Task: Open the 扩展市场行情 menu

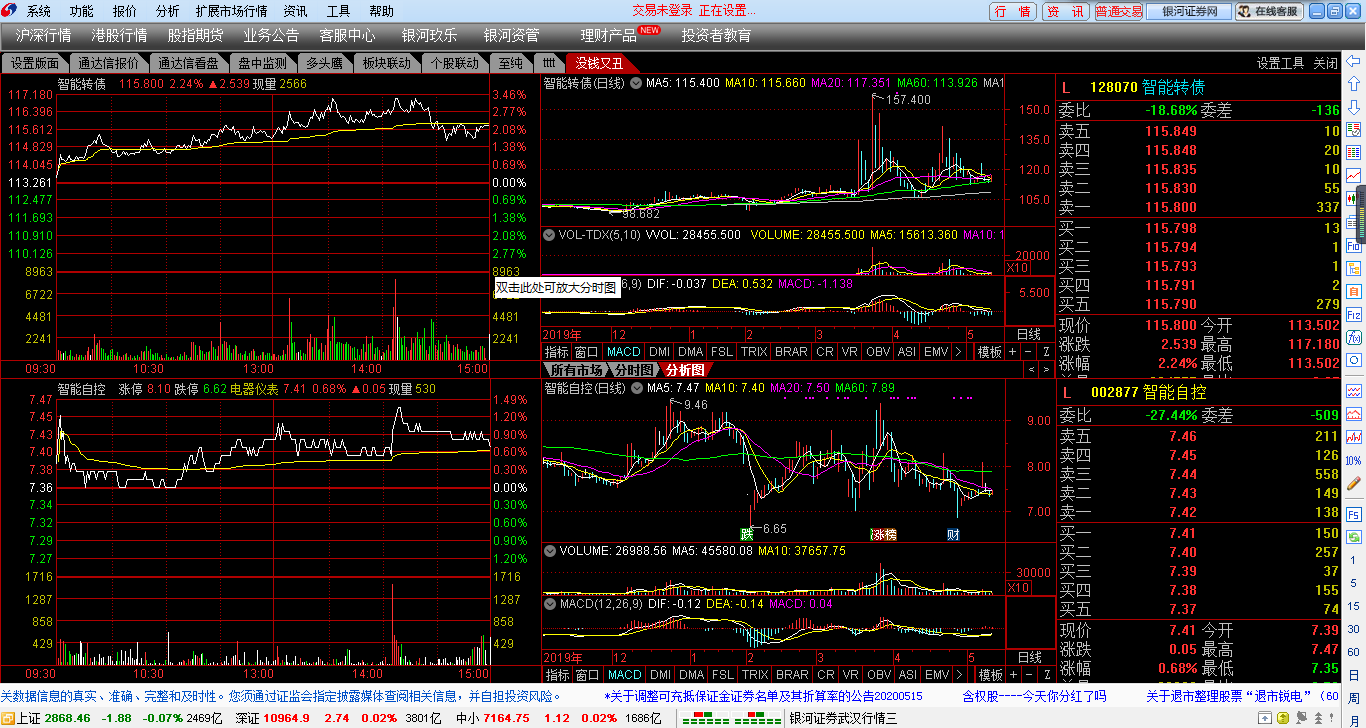Action: 232,11
